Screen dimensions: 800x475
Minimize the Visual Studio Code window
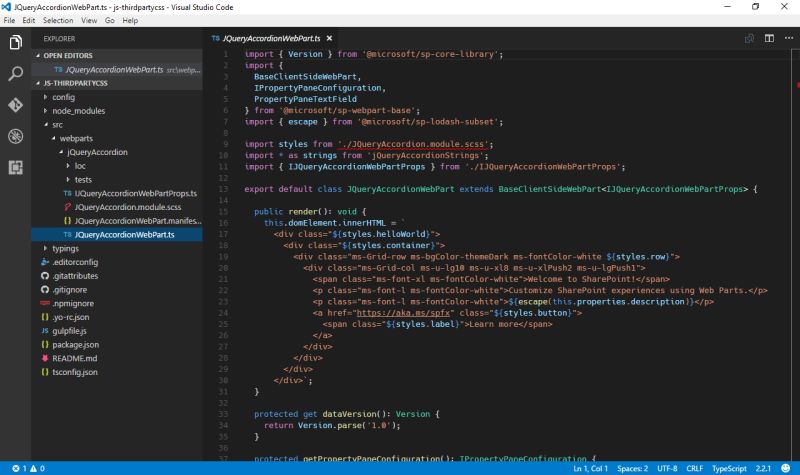(x=728, y=7)
